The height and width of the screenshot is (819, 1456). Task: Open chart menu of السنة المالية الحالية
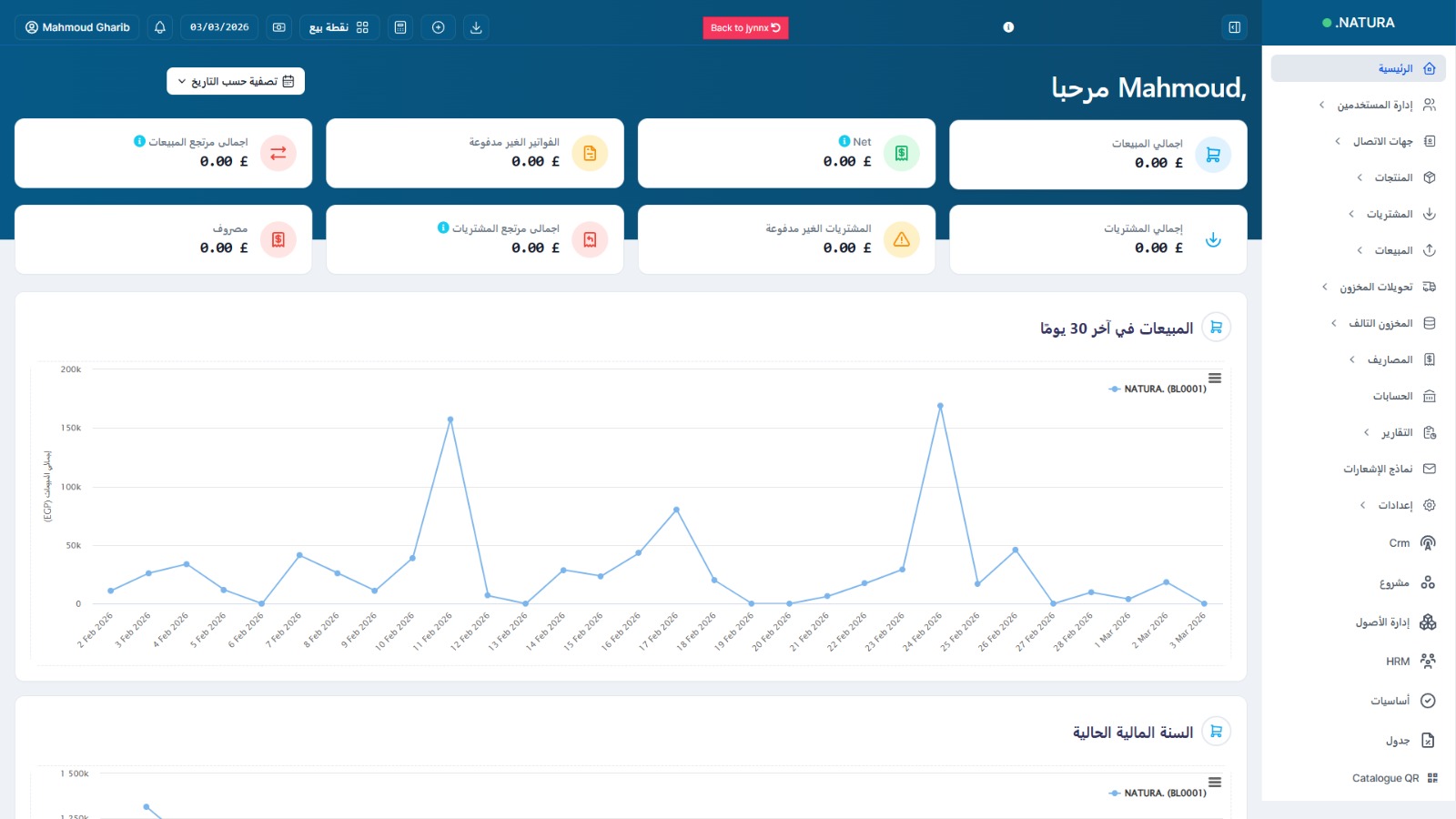click(1215, 782)
